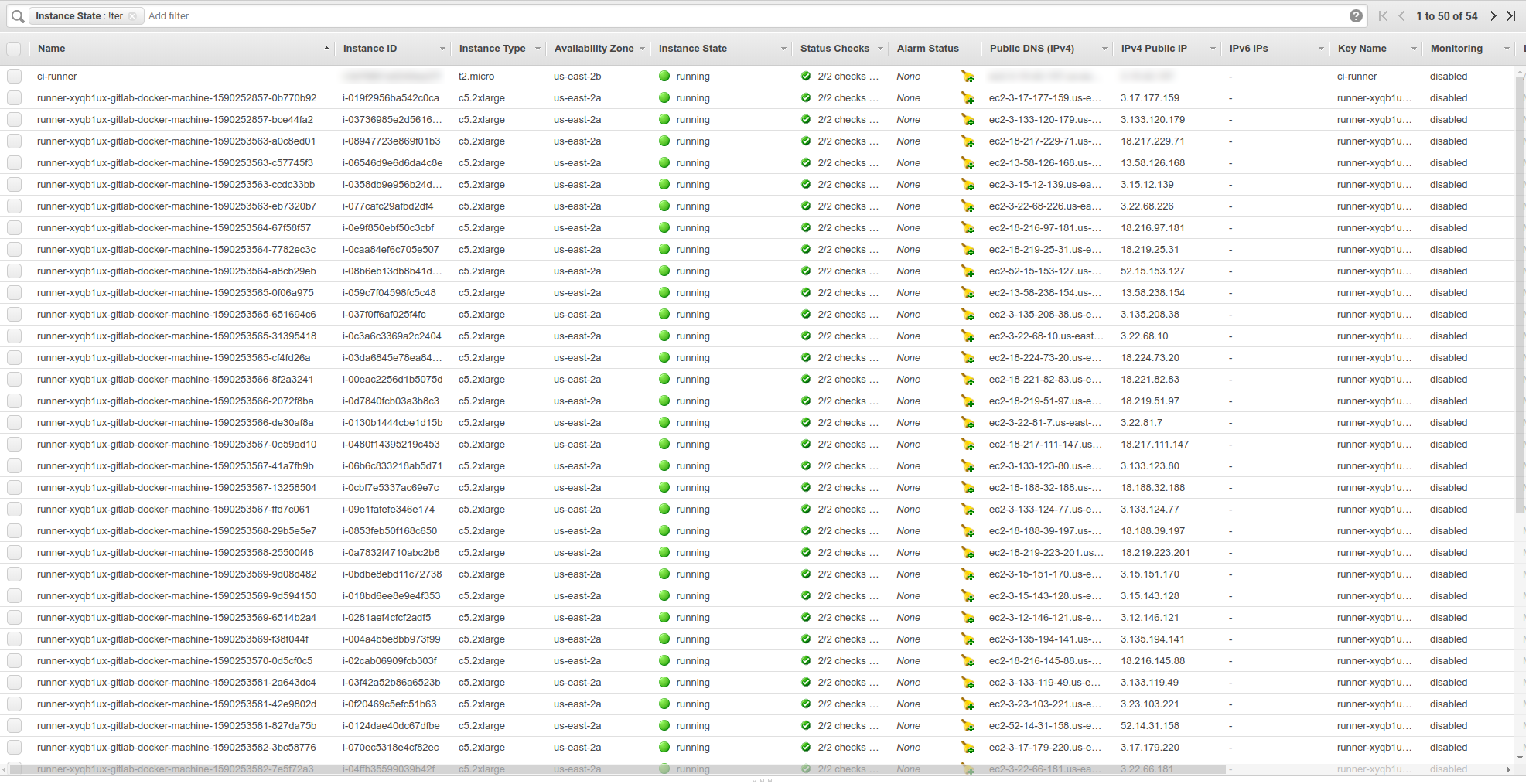This screenshot has width=1529, height=784.
Task: Click alarm icon in row with IP 13.58.126.168
Action: point(968,163)
